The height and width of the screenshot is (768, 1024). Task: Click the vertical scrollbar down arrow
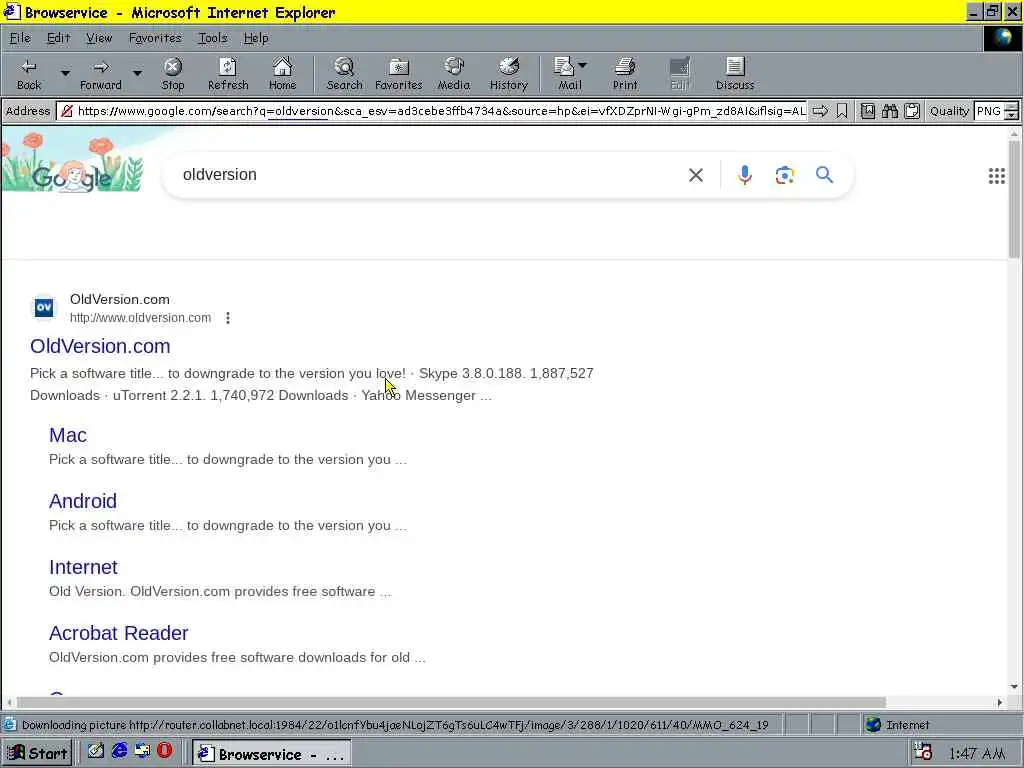click(x=1014, y=687)
